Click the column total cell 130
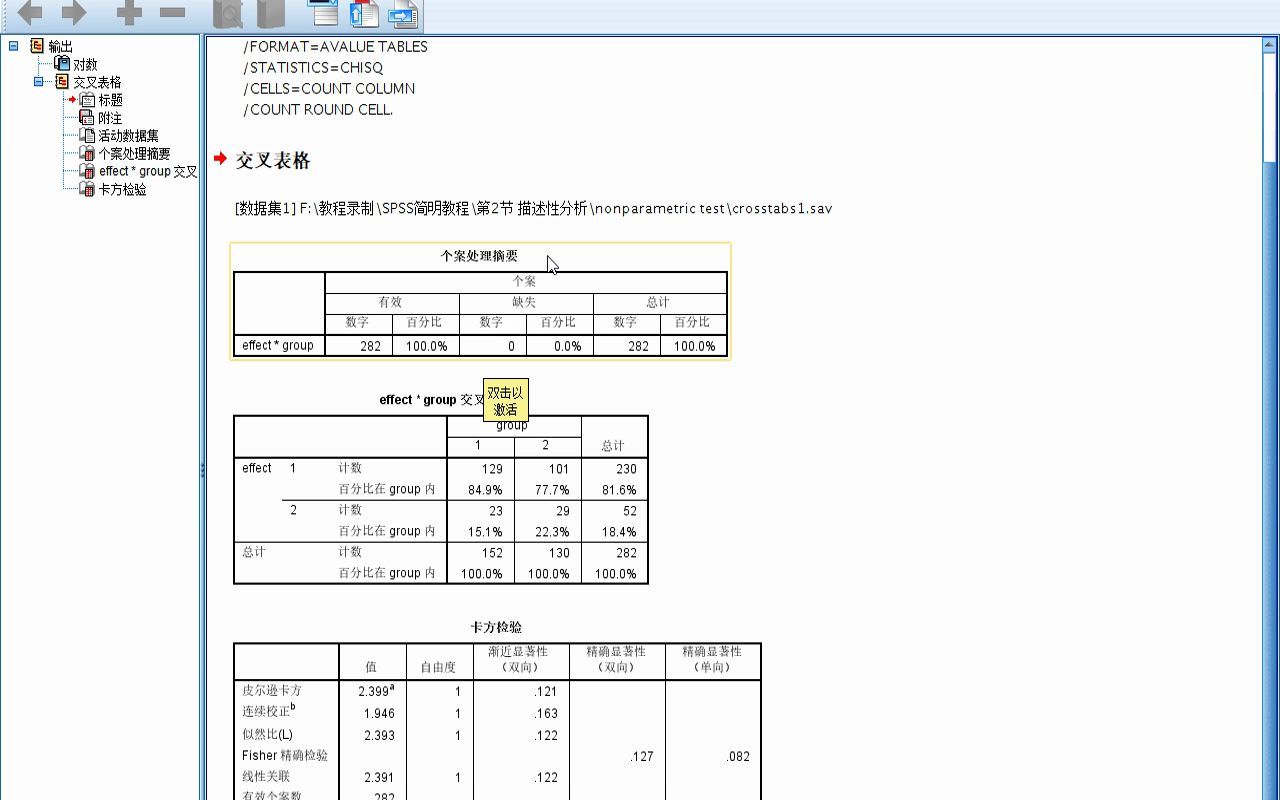The width and height of the screenshot is (1280, 800). (x=558, y=553)
